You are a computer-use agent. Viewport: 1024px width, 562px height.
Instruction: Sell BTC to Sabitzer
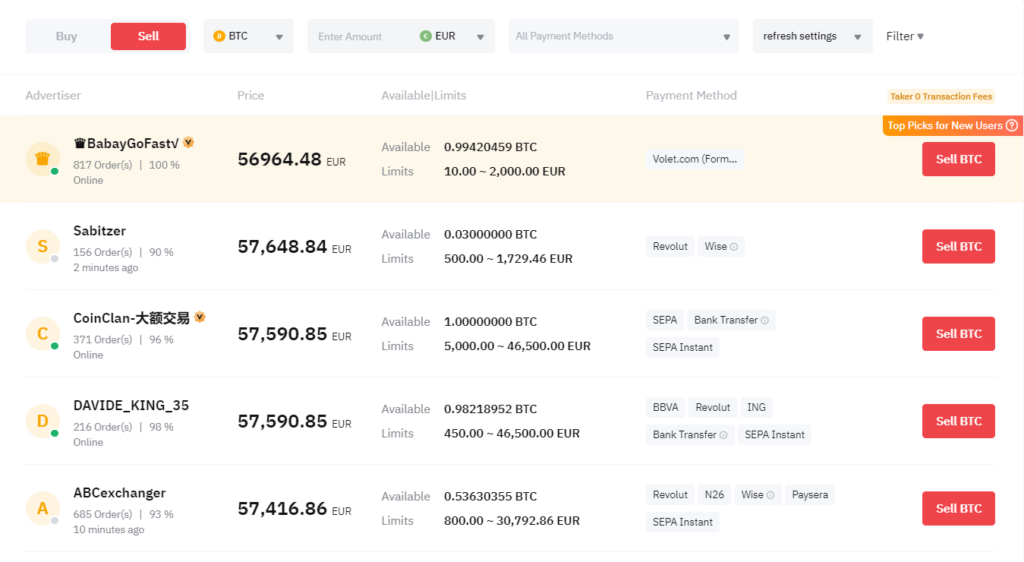(958, 247)
